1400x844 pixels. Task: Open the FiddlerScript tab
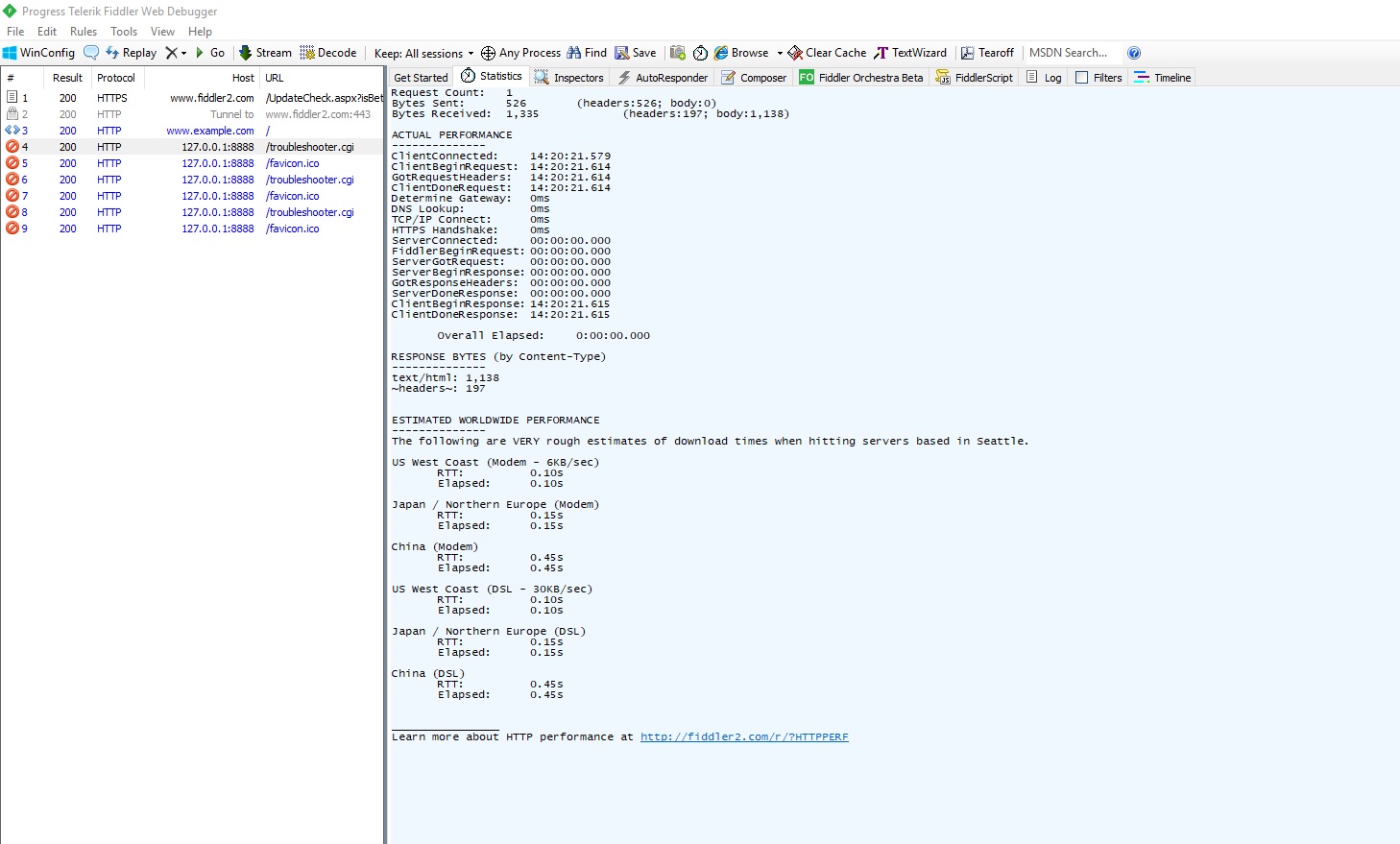click(x=975, y=78)
